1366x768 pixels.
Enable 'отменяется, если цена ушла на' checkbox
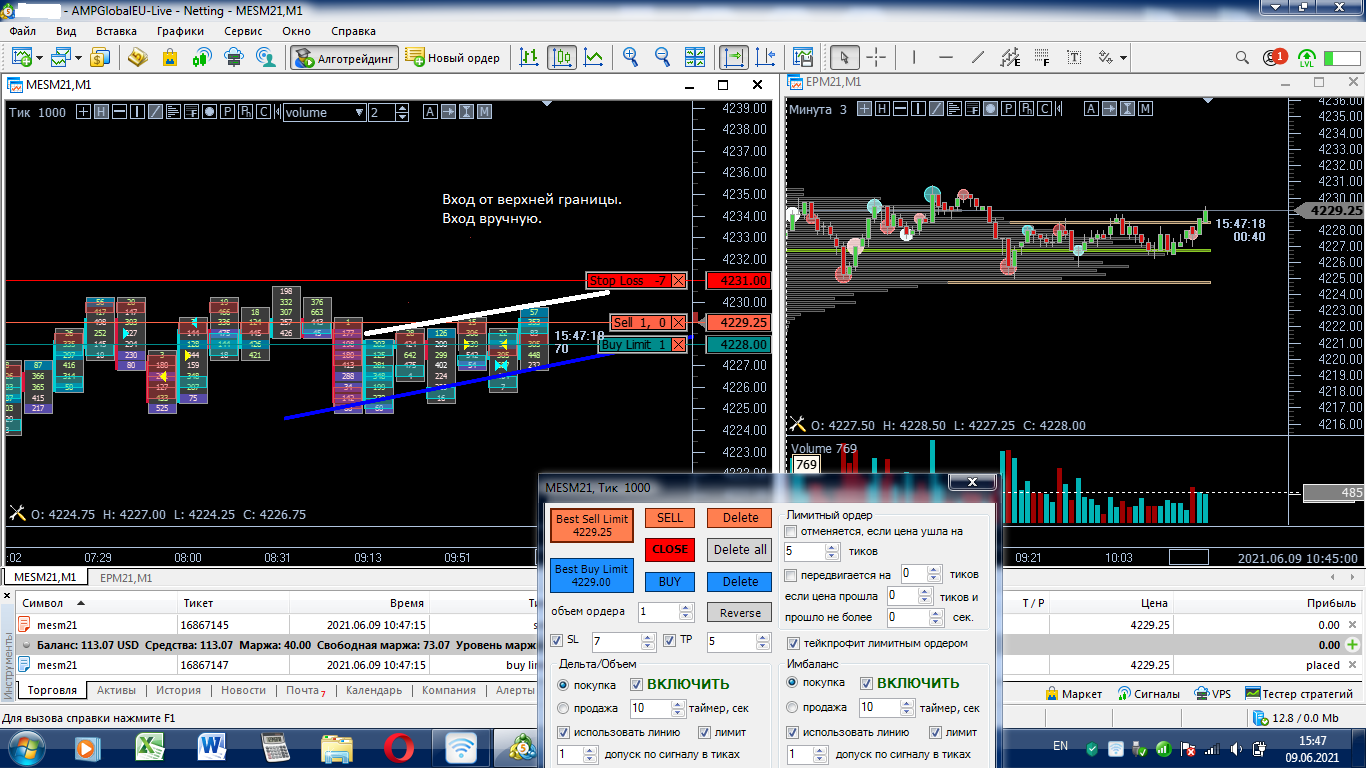coord(792,531)
